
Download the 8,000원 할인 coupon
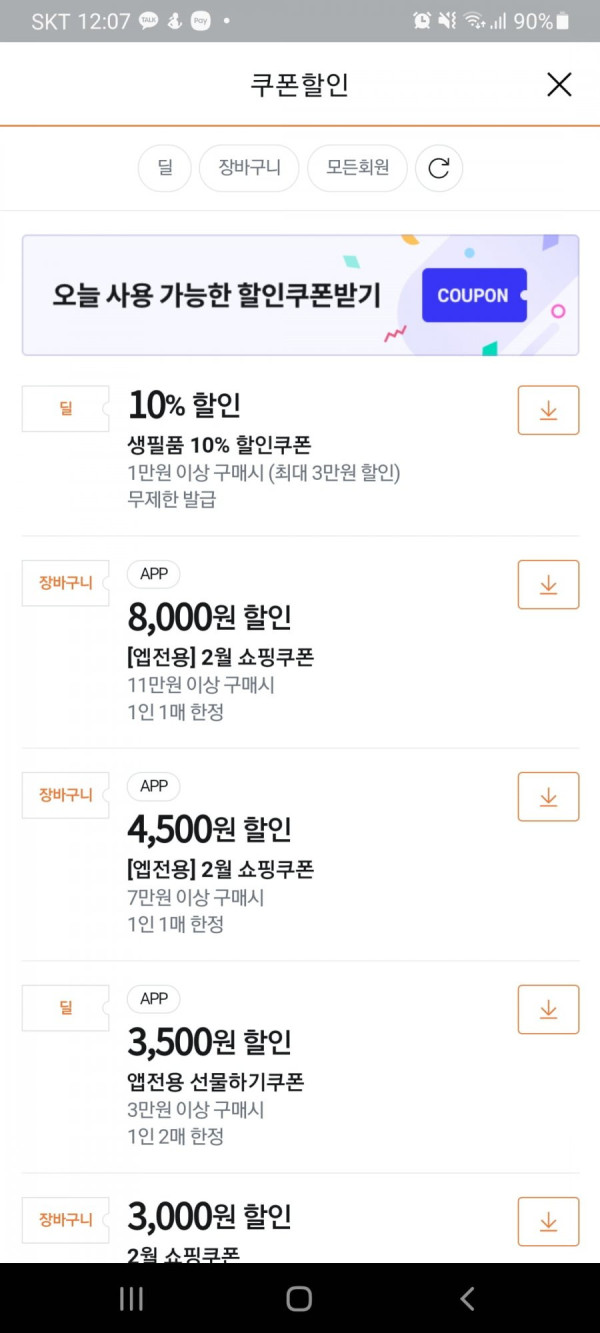pos(548,585)
